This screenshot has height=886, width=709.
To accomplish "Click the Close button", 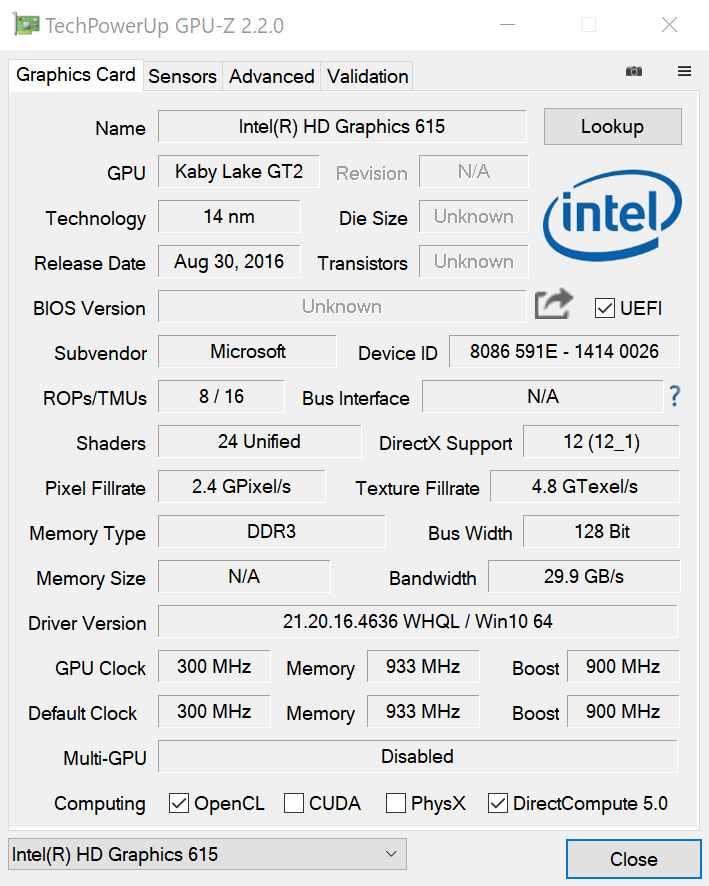I will [x=633, y=859].
